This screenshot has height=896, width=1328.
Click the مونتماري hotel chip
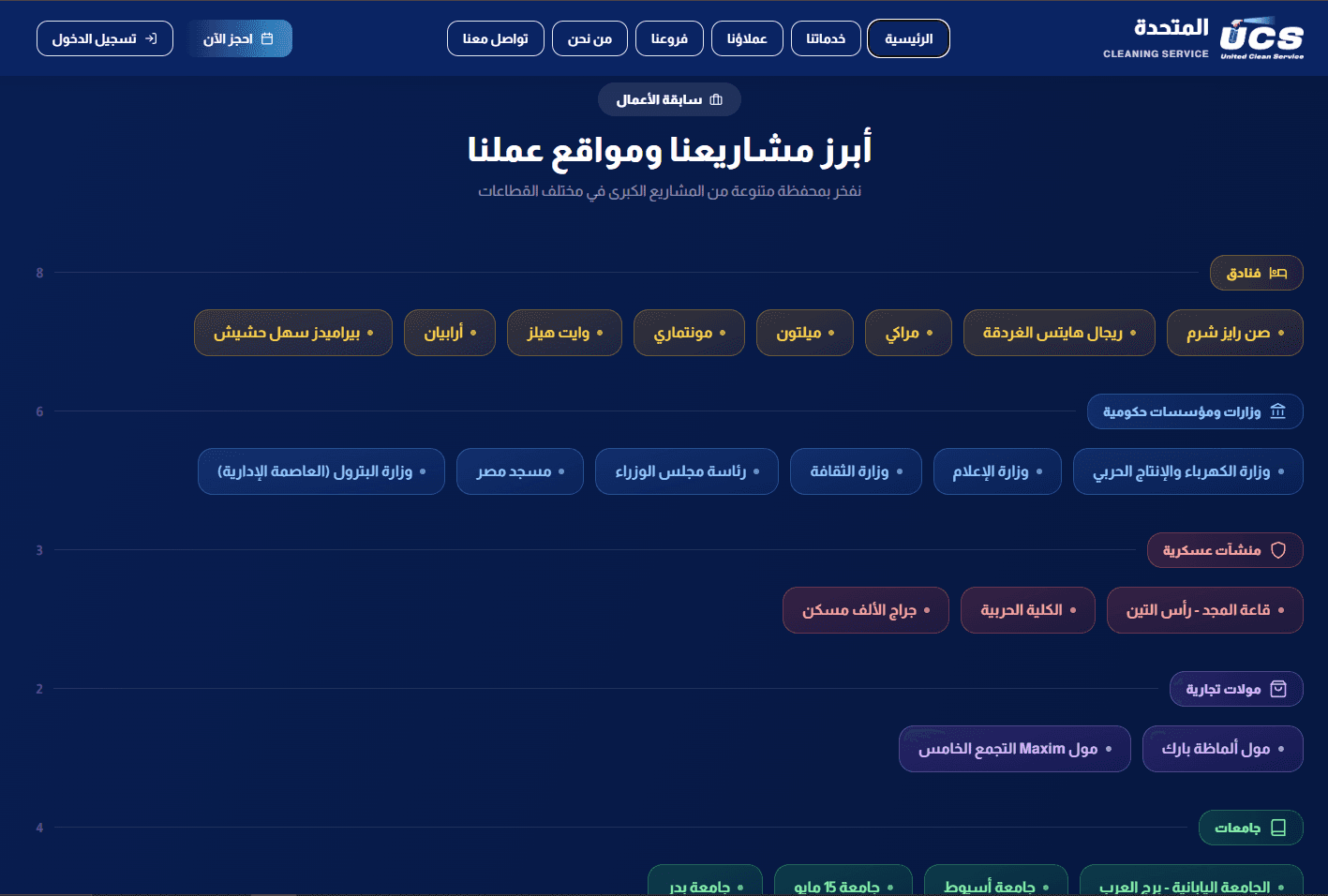tap(689, 333)
